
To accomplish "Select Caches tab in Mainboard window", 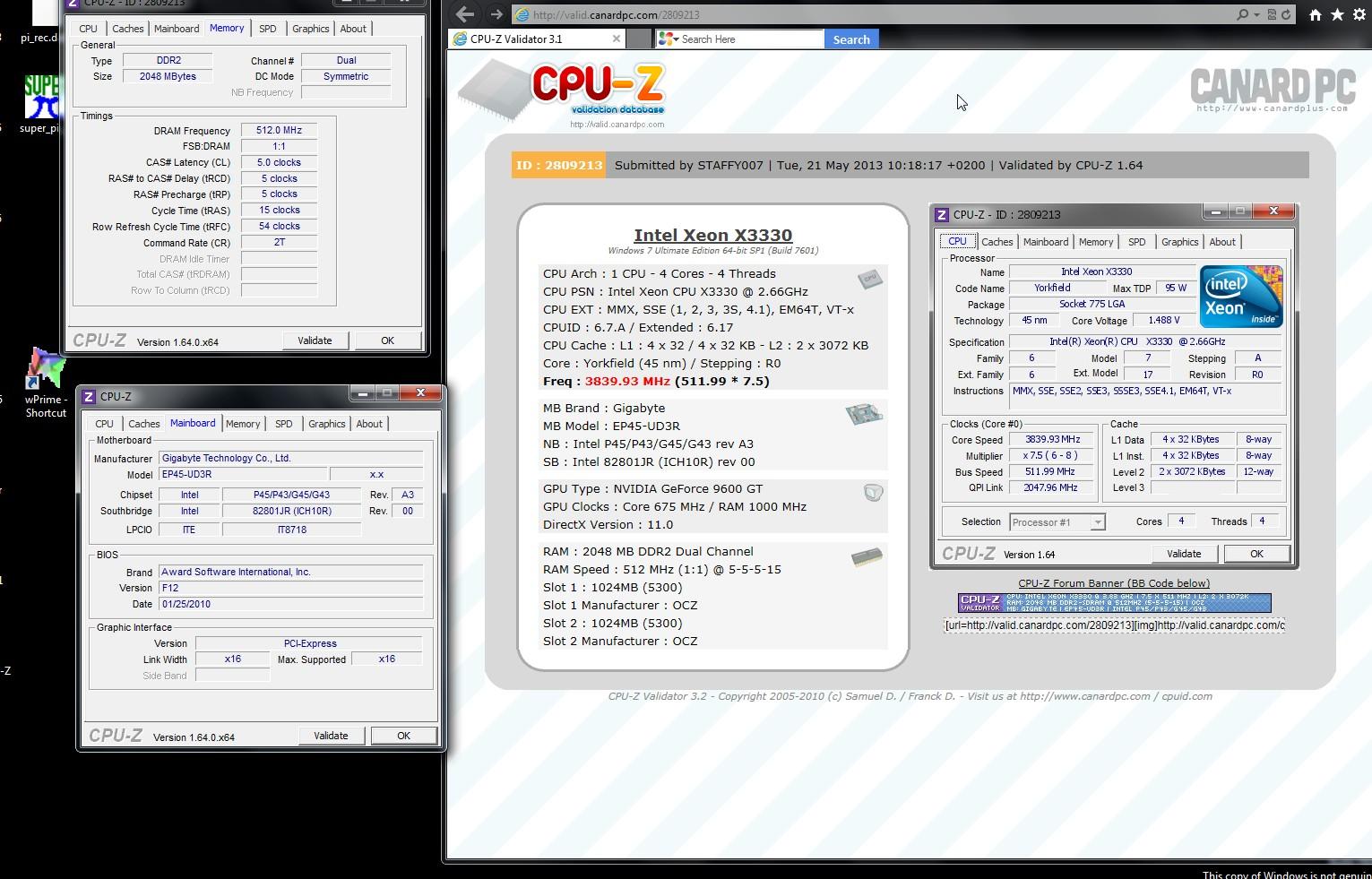I will [144, 424].
